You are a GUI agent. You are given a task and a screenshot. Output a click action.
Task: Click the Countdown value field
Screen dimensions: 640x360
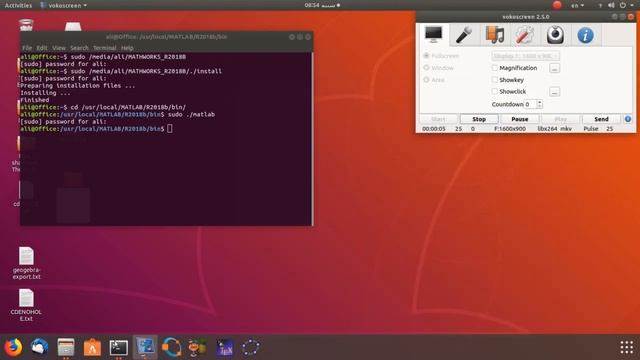pos(530,104)
